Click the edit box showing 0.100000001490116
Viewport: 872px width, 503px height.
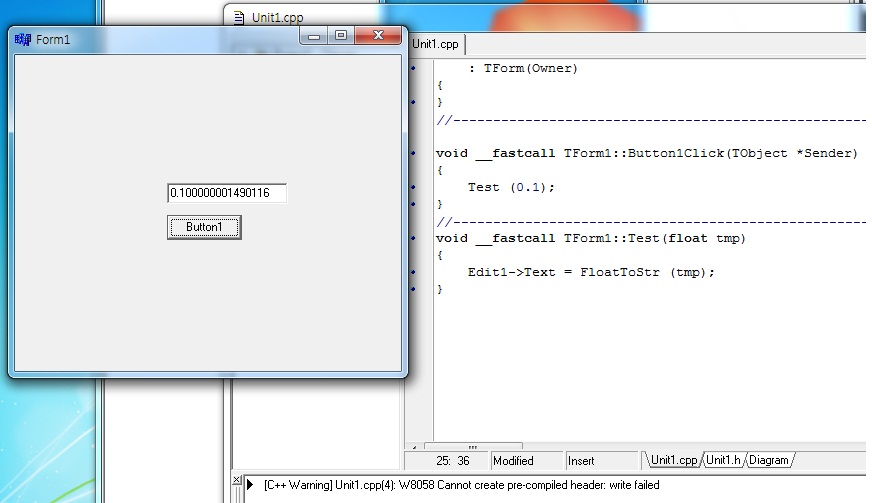[x=227, y=193]
